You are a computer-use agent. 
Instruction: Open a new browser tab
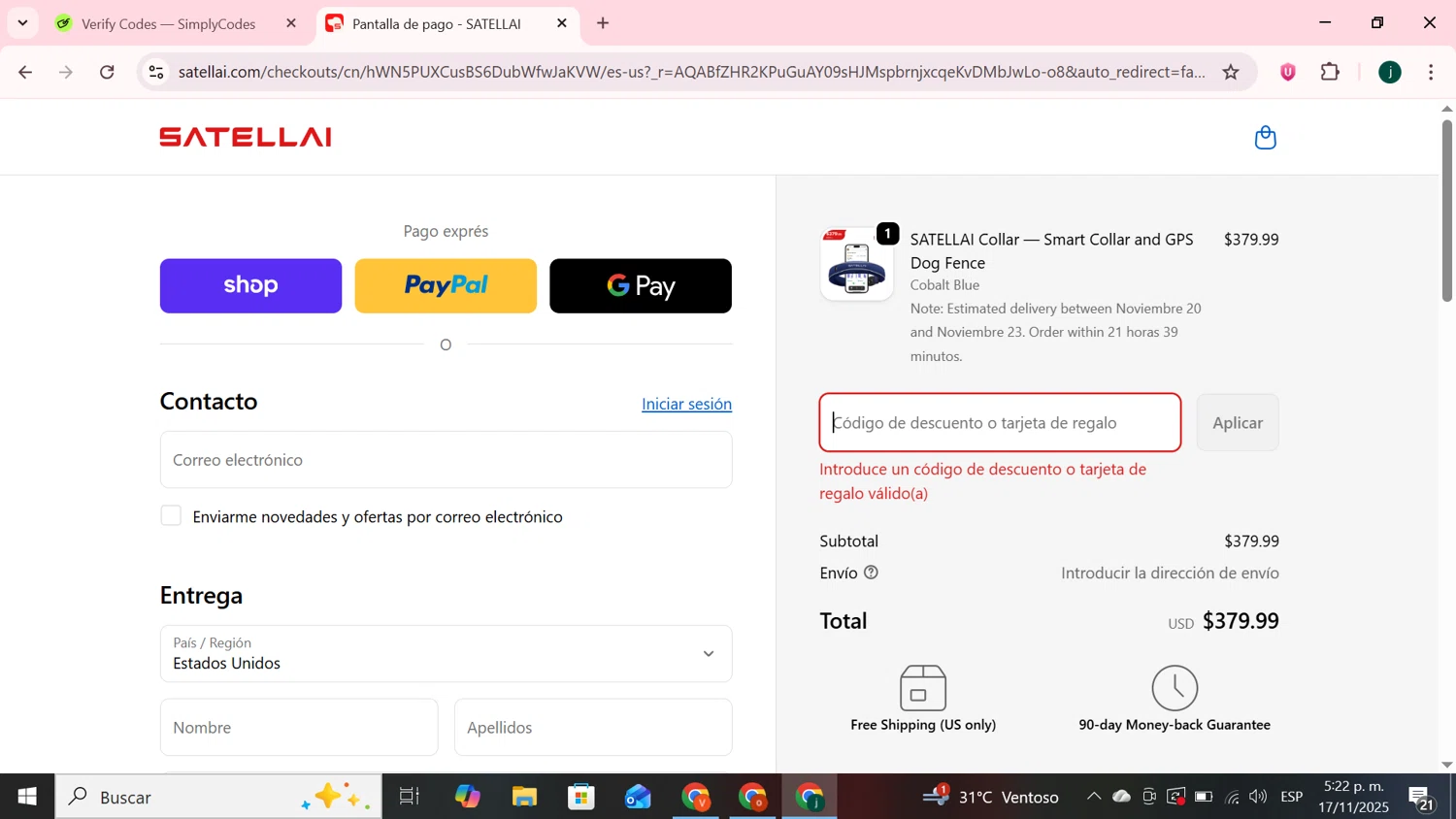pyautogui.click(x=603, y=23)
